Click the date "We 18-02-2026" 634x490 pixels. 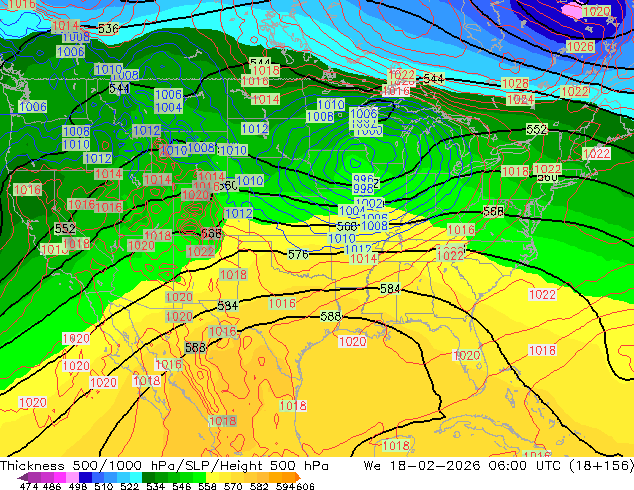422,466
